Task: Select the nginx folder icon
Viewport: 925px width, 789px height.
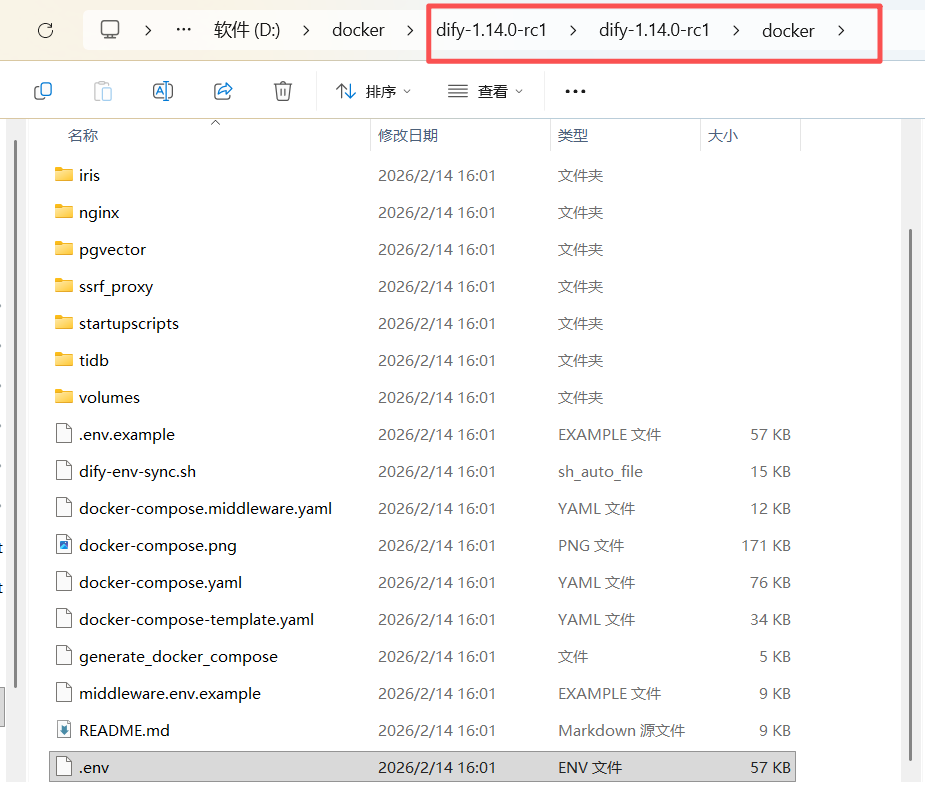Action: (64, 212)
